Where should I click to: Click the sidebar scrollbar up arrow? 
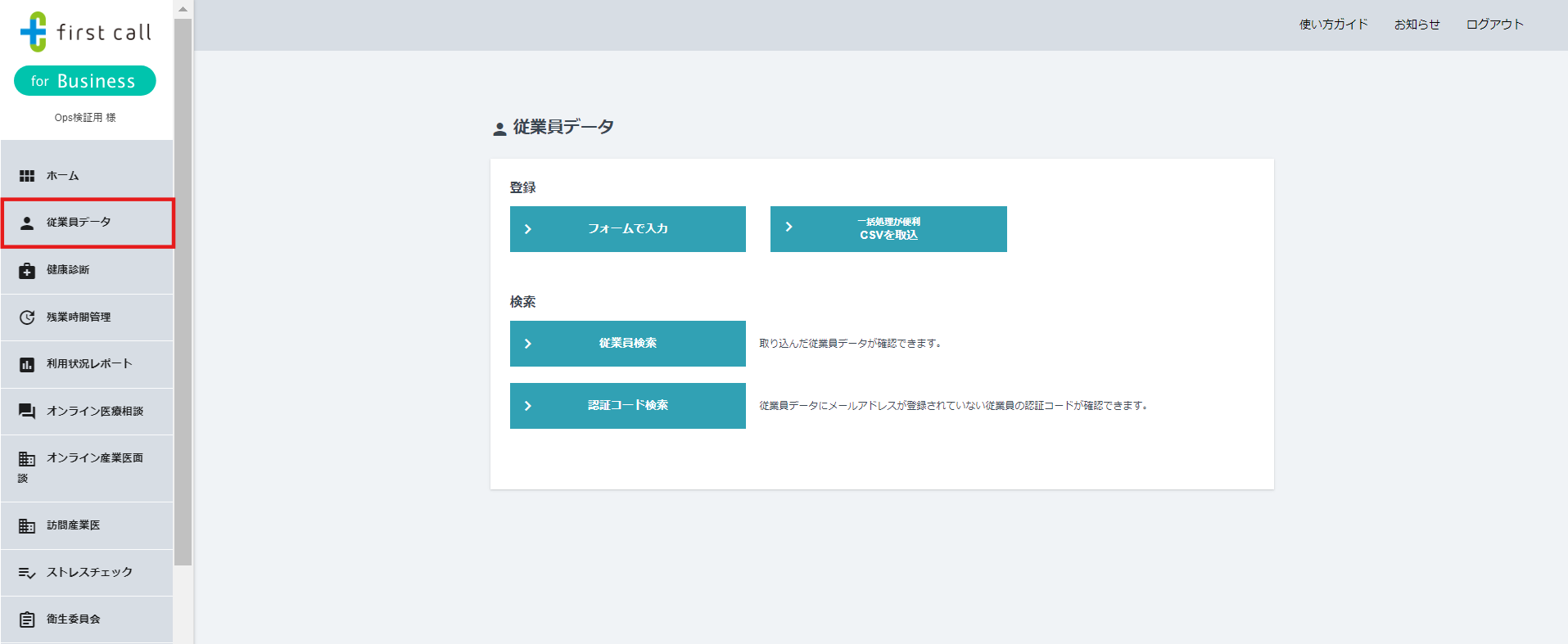point(183,9)
